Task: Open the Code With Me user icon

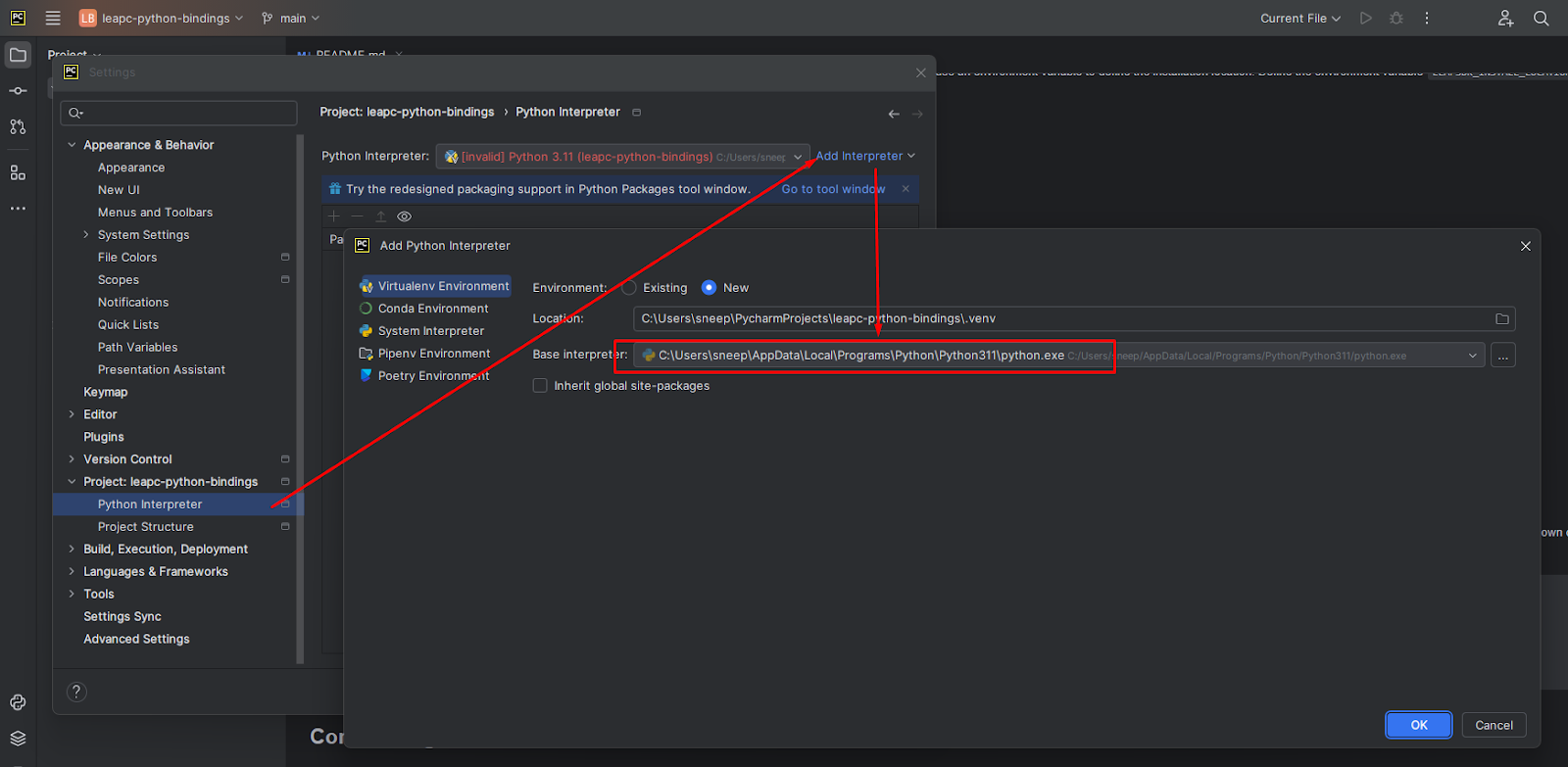Action: point(1506,18)
